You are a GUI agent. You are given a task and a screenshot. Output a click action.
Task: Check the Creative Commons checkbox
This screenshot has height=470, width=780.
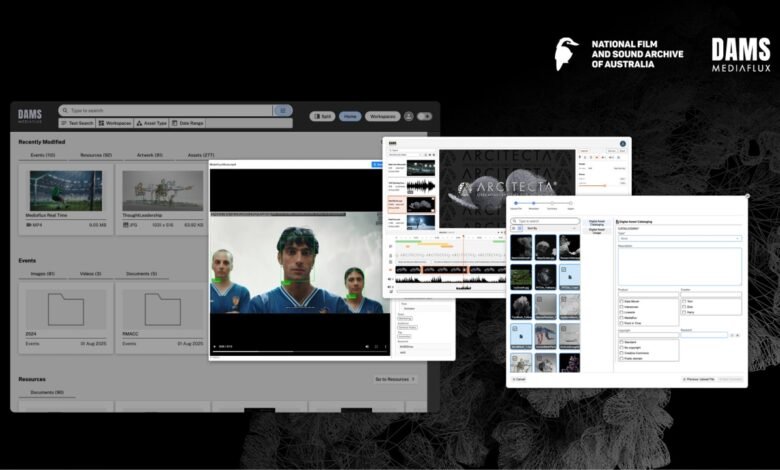pyautogui.click(x=621, y=353)
